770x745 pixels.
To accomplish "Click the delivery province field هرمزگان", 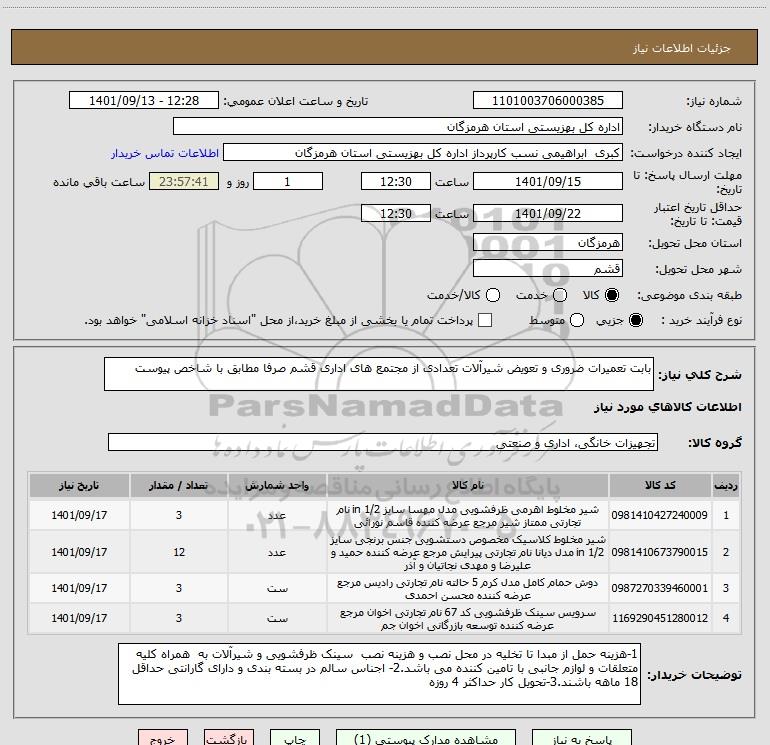I will tap(548, 243).
